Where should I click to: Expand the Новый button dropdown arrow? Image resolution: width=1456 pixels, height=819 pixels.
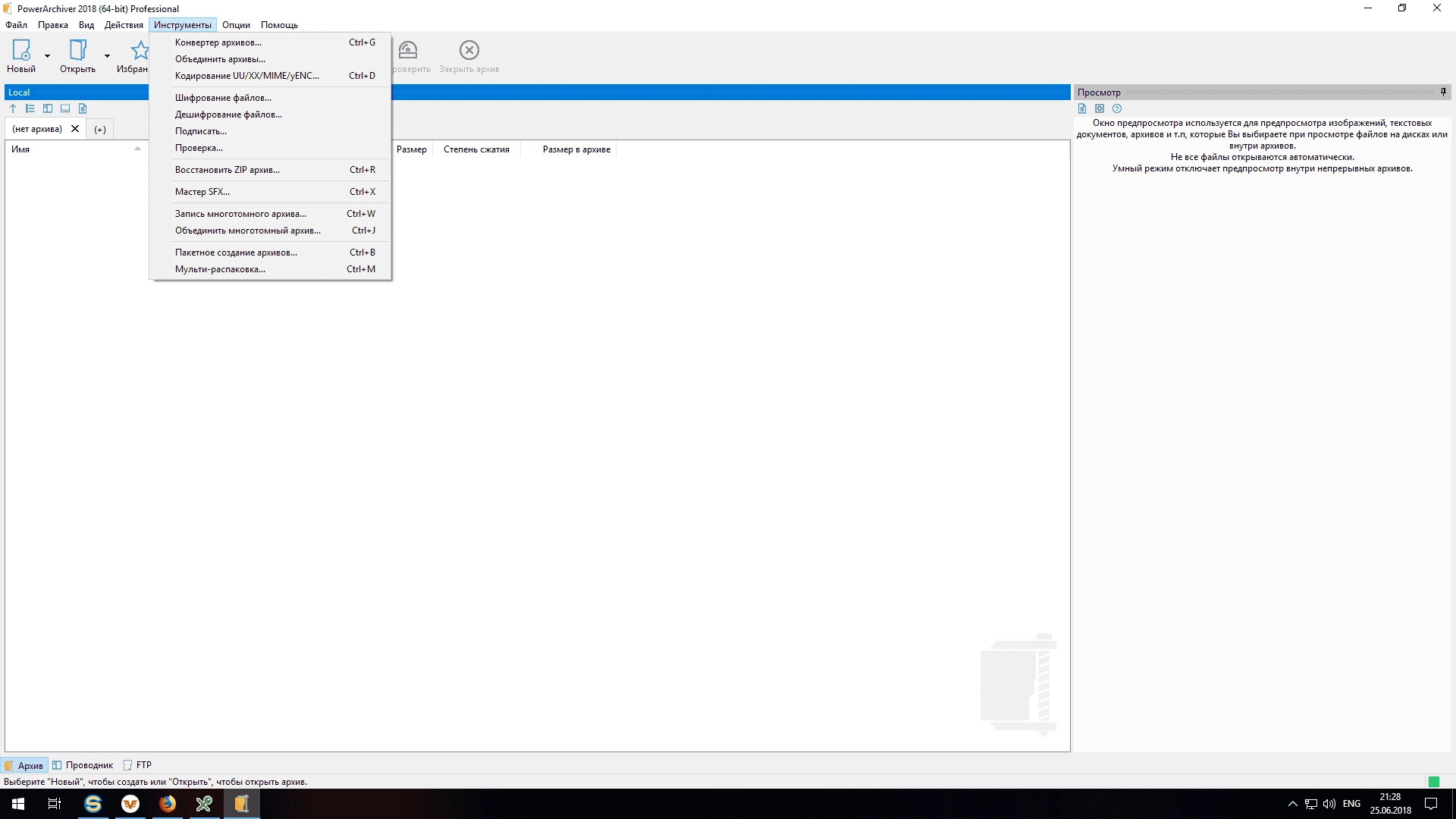pyautogui.click(x=47, y=56)
